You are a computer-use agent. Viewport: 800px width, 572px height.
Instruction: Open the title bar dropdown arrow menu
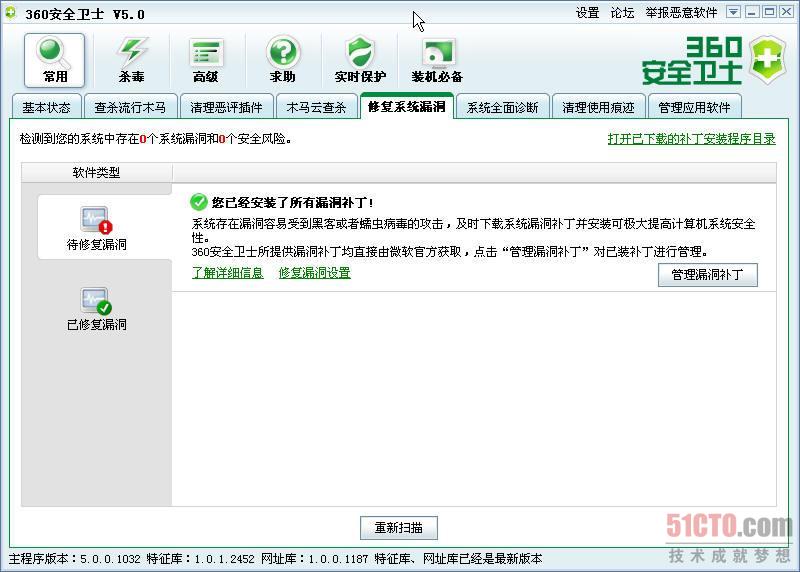(x=734, y=12)
